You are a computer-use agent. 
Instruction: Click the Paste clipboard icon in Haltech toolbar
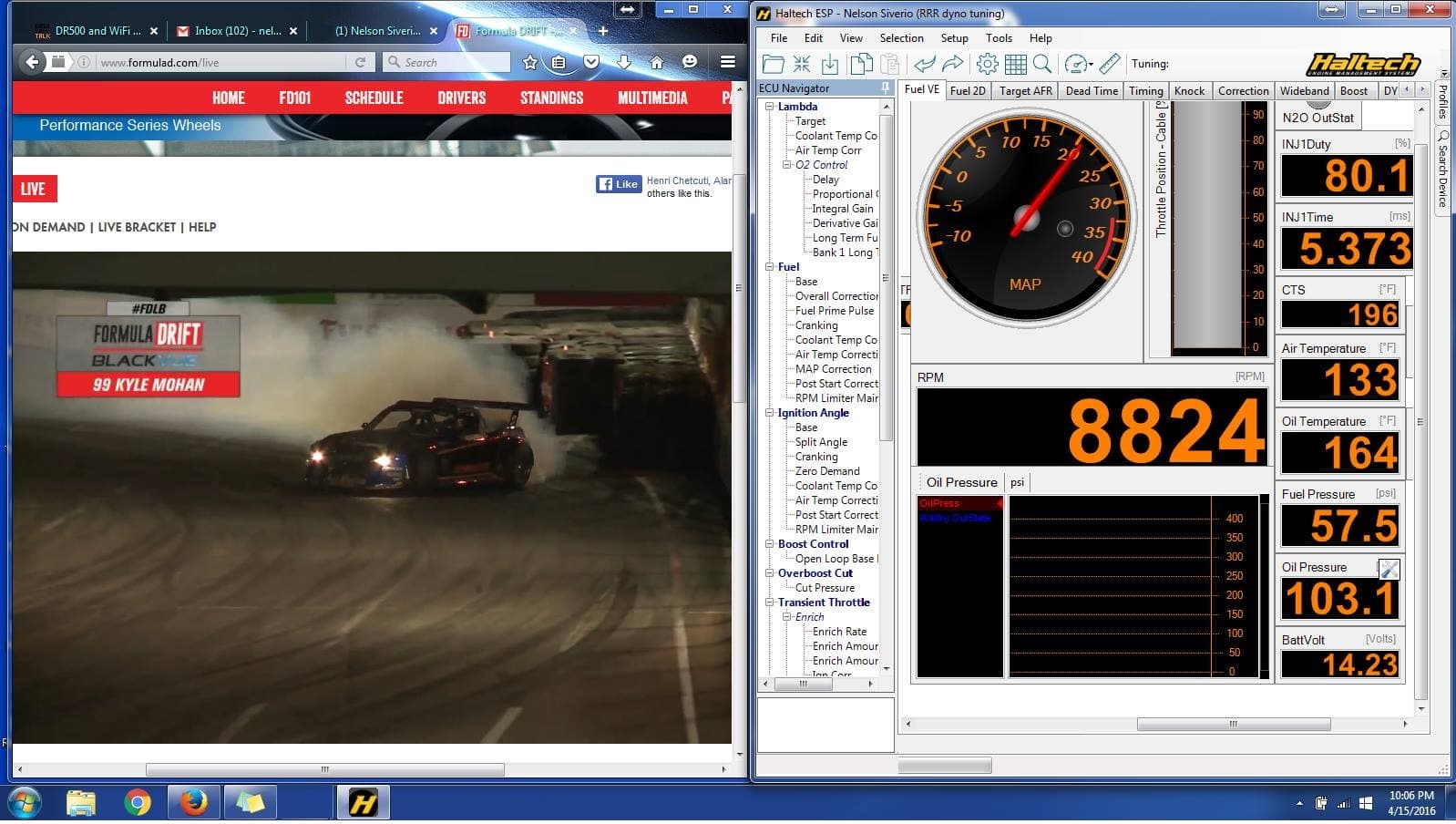(x=890, y=64)
